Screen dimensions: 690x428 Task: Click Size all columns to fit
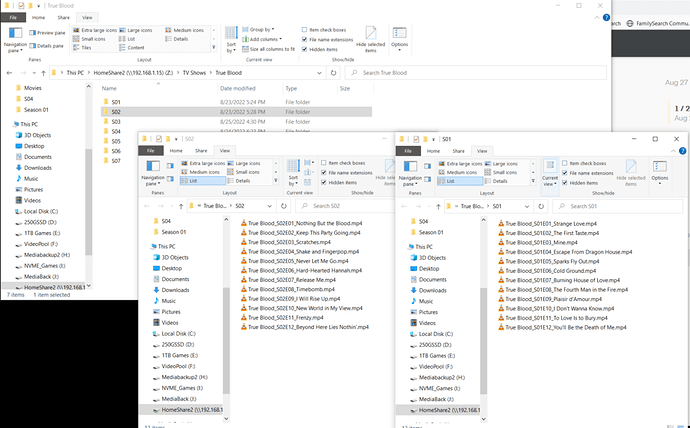pyautogui.click(x=268, y=49)
